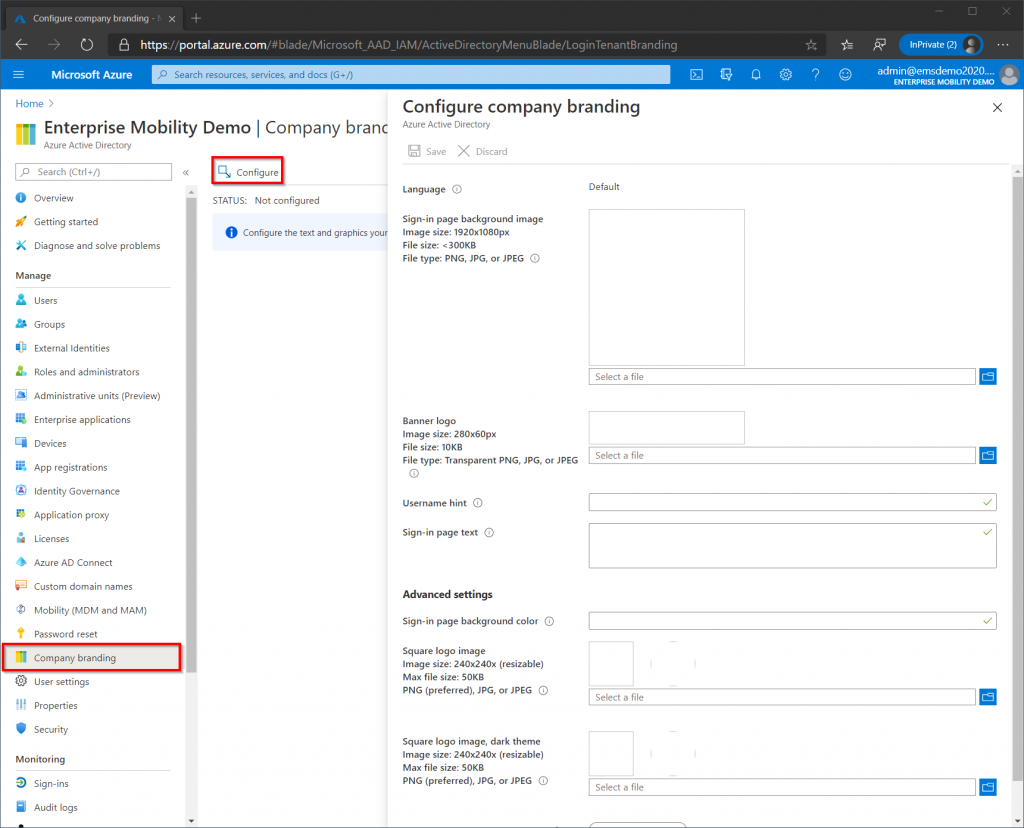
Task: Send feedback via the smiley icon
Action: tap(845, 74)
